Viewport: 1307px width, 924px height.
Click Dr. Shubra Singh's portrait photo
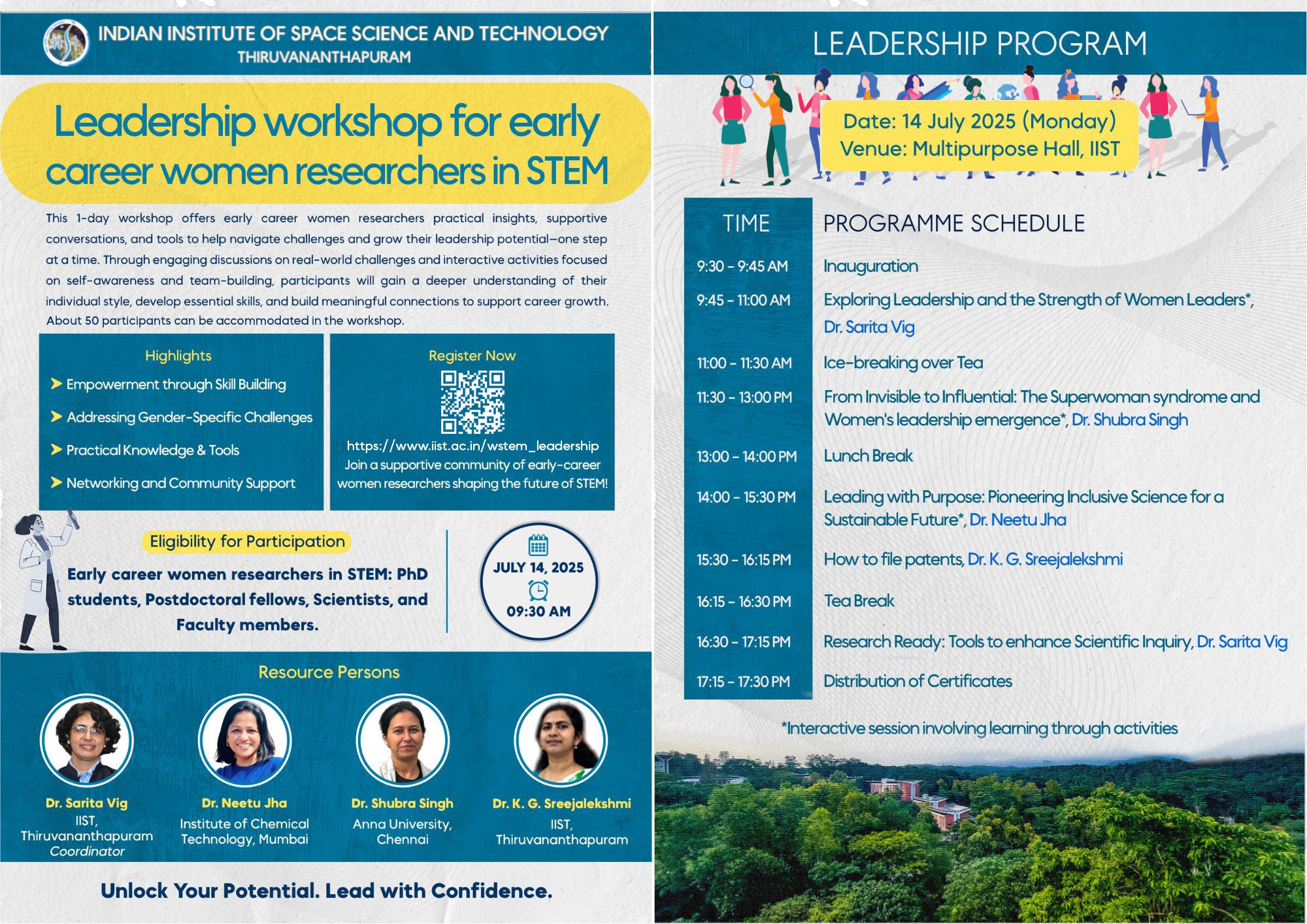(403, 740)
